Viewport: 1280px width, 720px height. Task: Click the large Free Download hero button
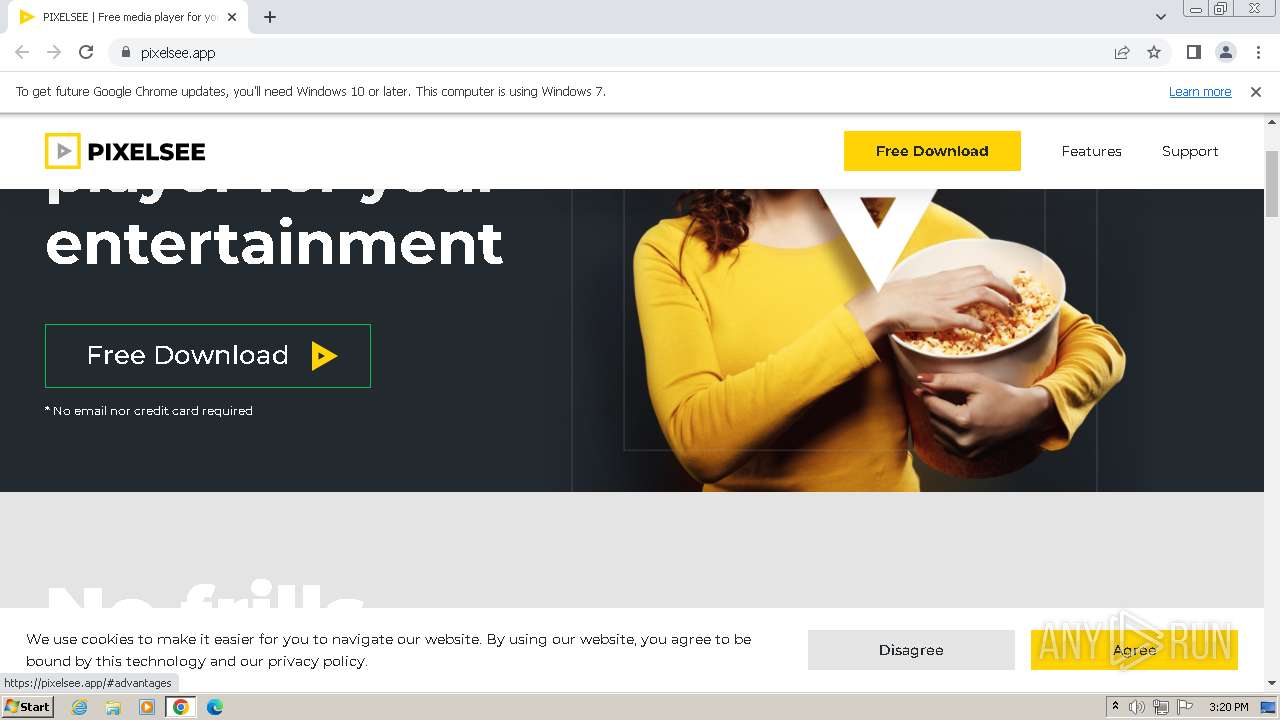point(208,356)
